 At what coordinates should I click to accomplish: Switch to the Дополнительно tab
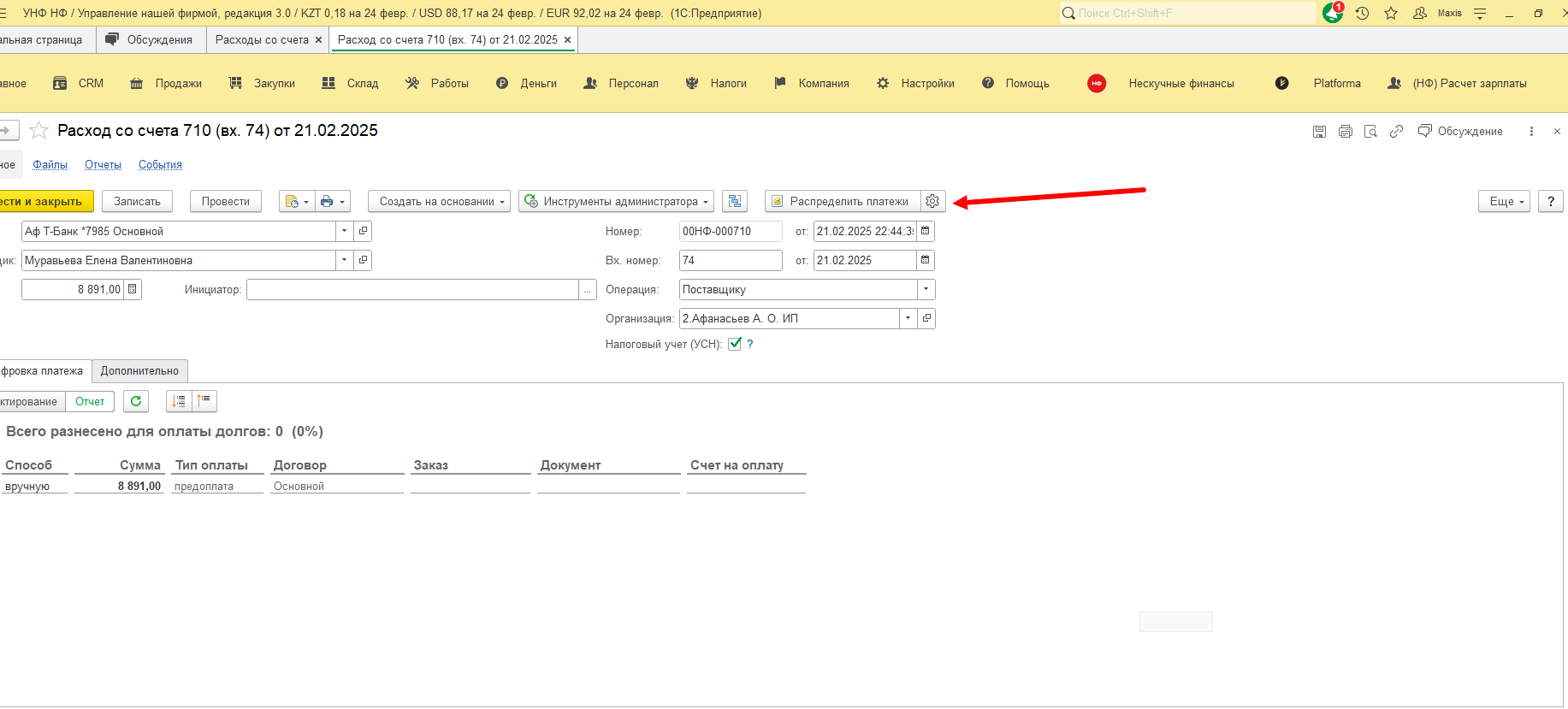point(139,371)
